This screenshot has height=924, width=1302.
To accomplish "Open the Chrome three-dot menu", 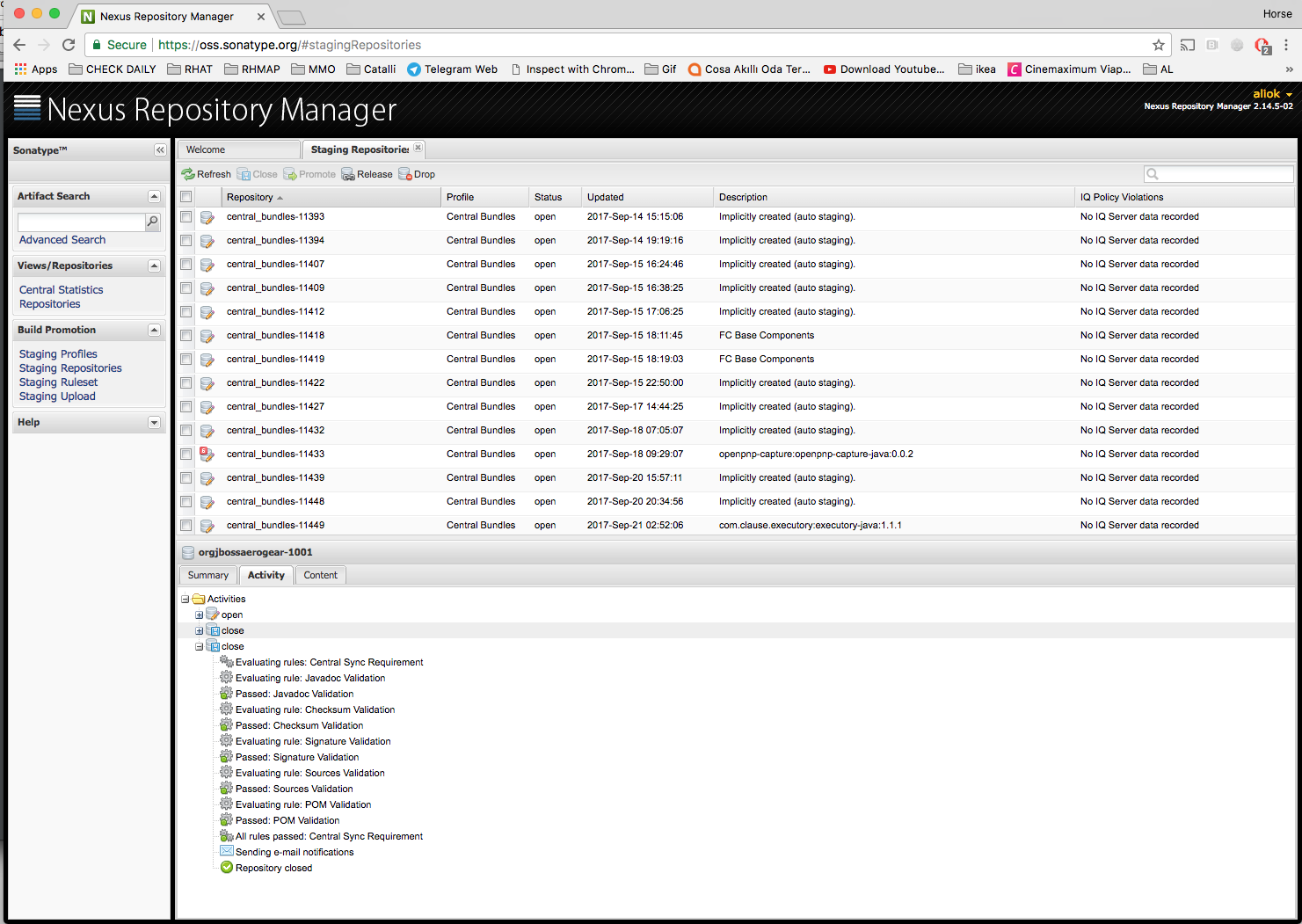I will (x=1286, y=45).
